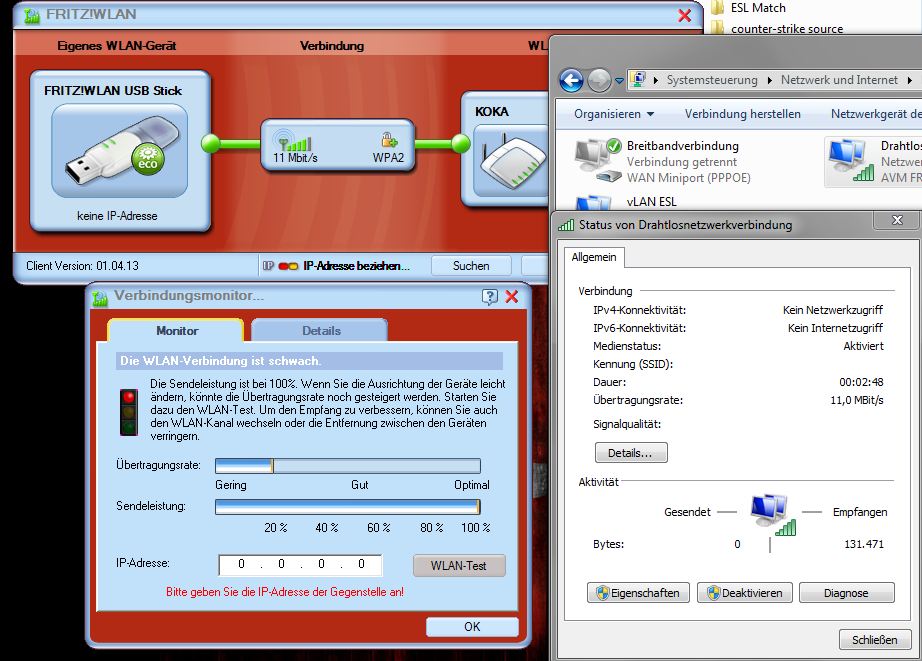This screenshot has height=661, width=922.
Task: Open the help question mark in Verbindungsmonitor
Action: tap(489, 296)
